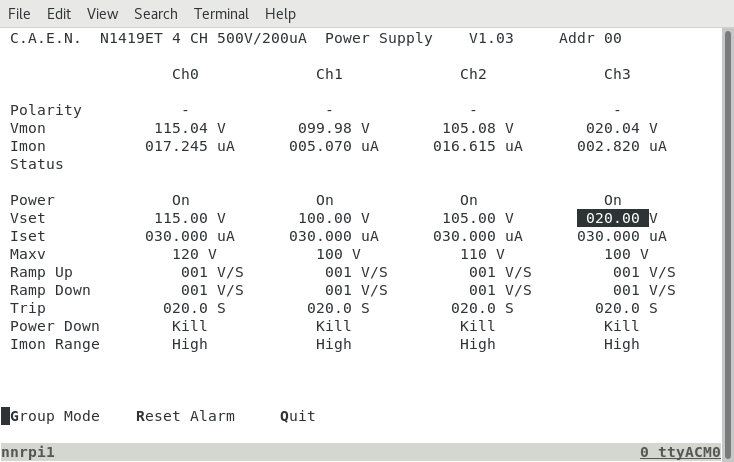Select the Ch1 Vset value 100.00 V
The height and width of the screenshot is (462, 734).
(x=333, y=218)
